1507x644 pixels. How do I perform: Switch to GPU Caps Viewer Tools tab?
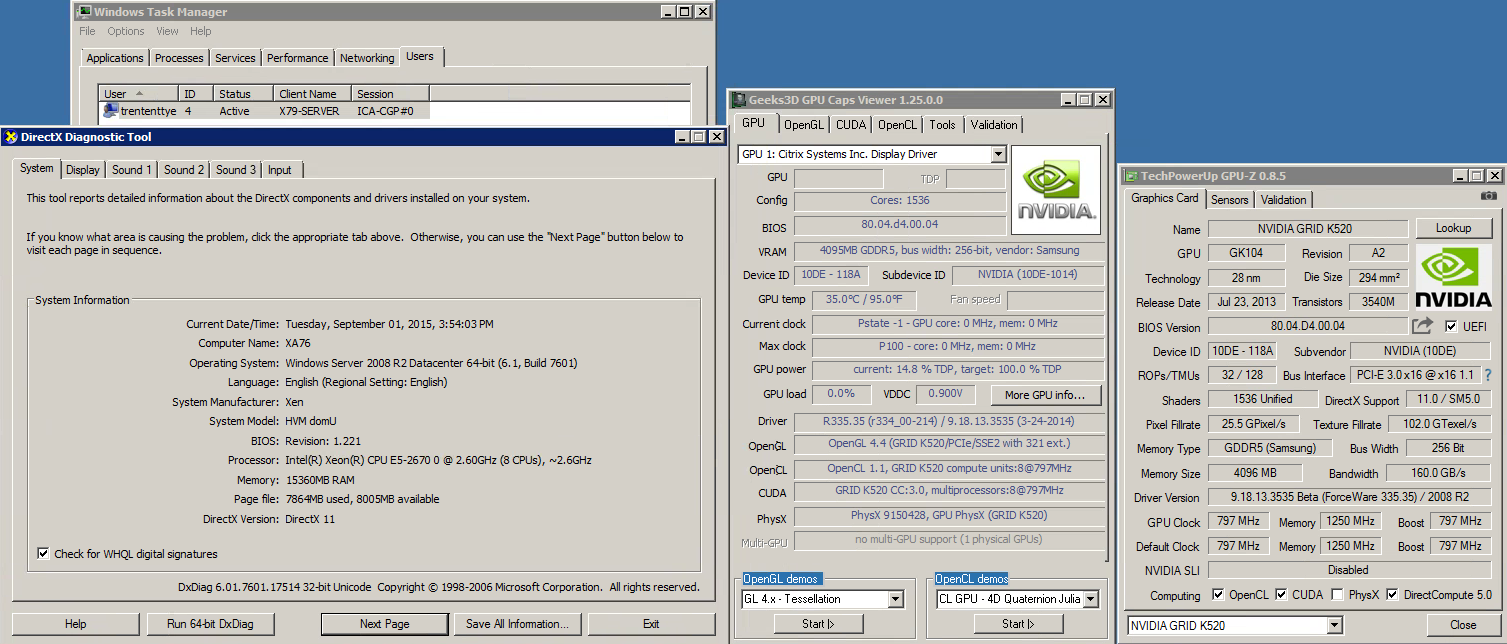point(942,125)
